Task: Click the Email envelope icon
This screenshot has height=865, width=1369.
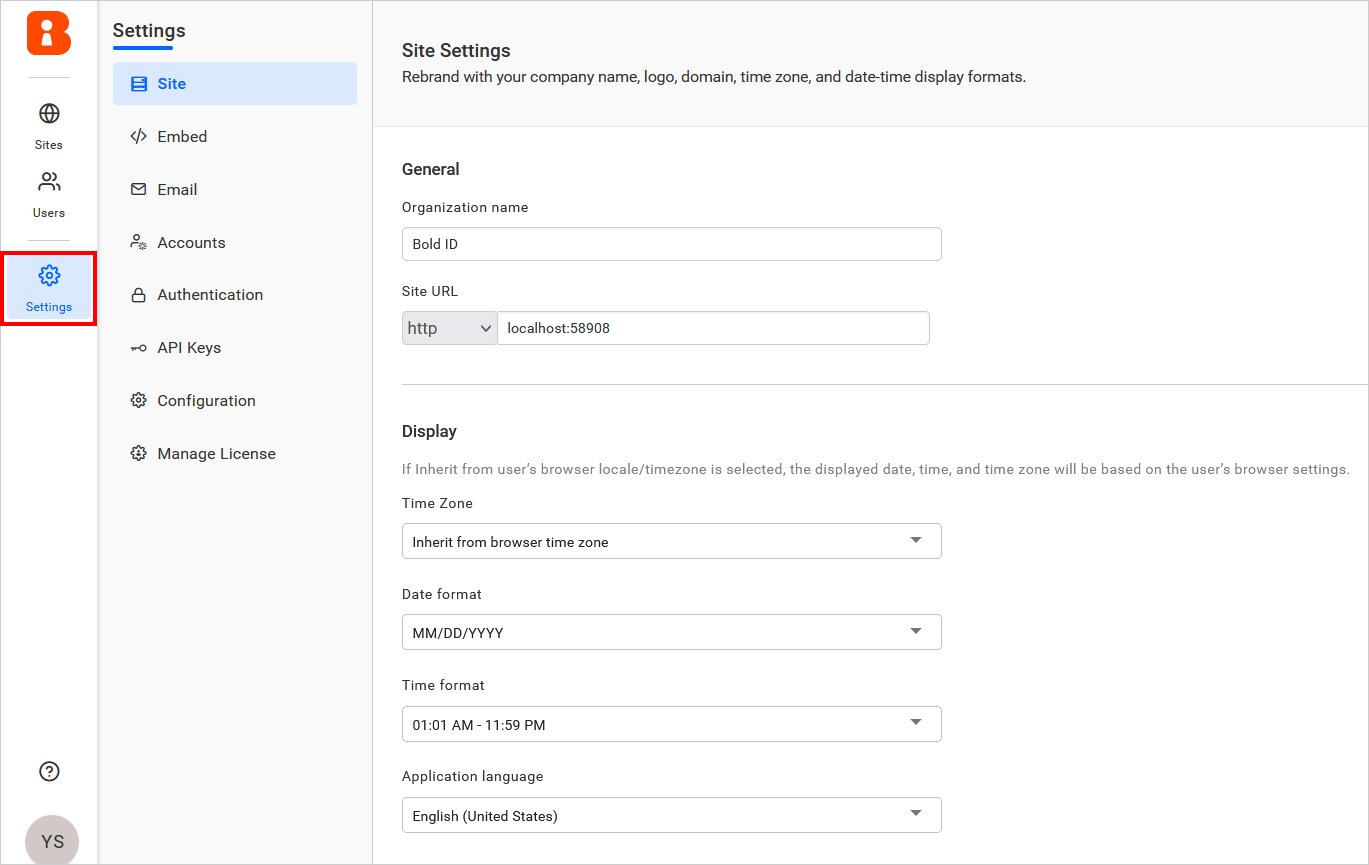Action: click(x=139, y=190)
